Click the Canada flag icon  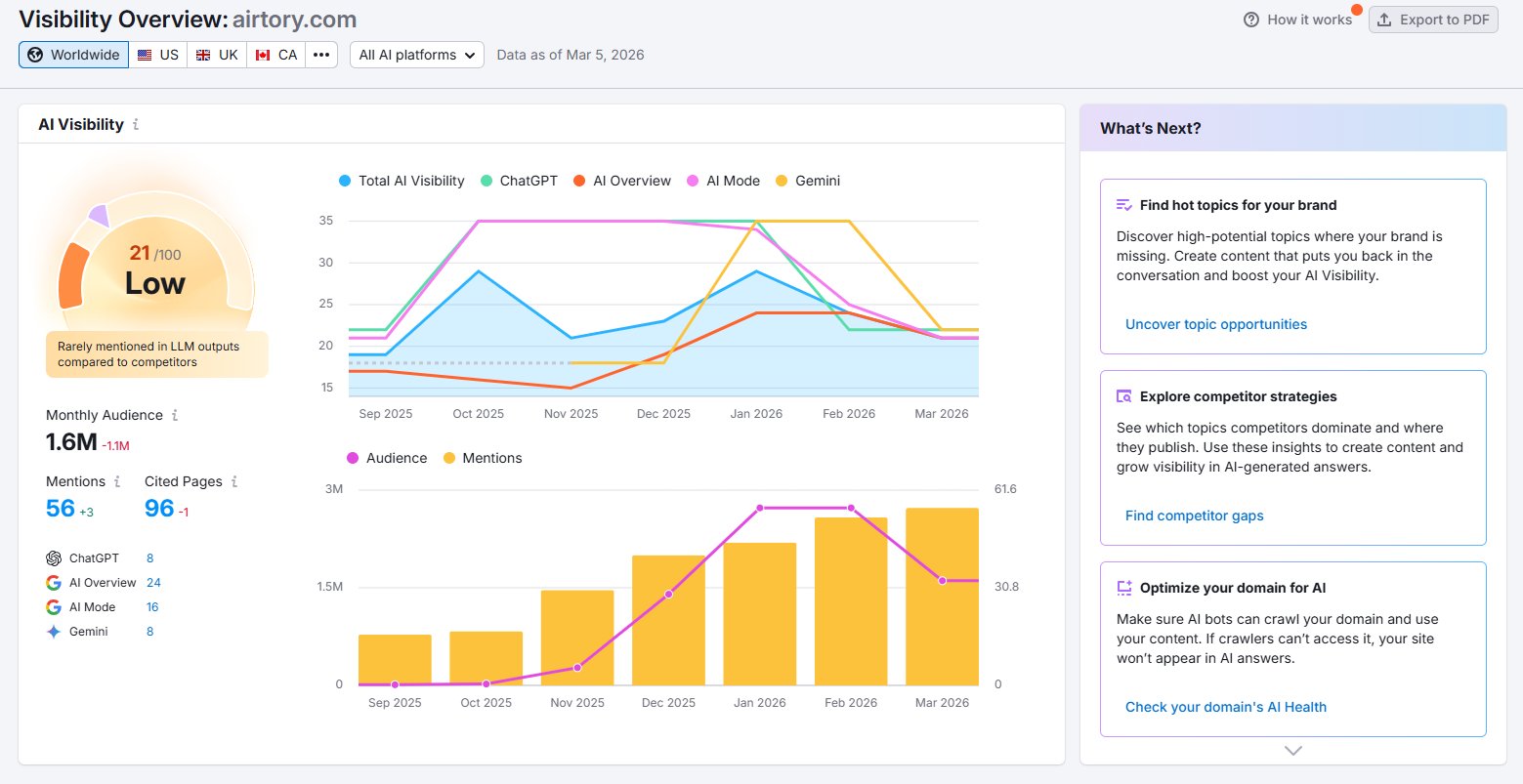click(x=262, y=55)
